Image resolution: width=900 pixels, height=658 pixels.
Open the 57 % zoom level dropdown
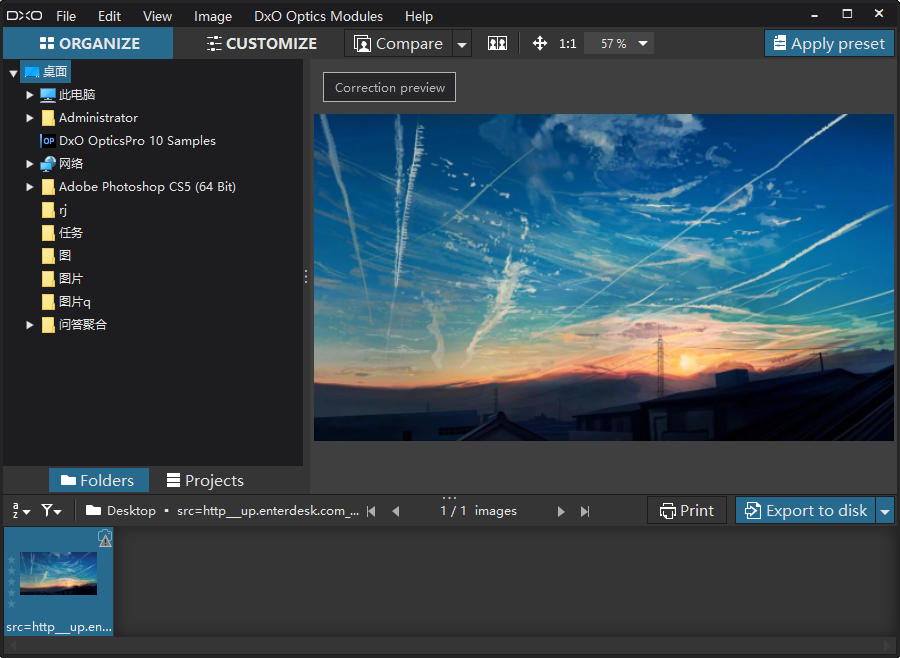(x=643, y=44)
